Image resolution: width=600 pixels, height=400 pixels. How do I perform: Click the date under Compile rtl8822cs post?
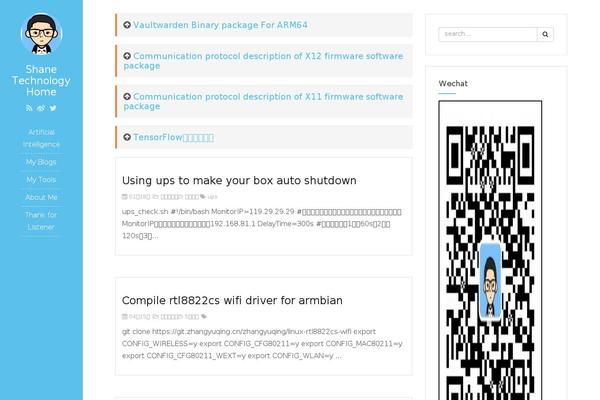(x=139, y=317)
